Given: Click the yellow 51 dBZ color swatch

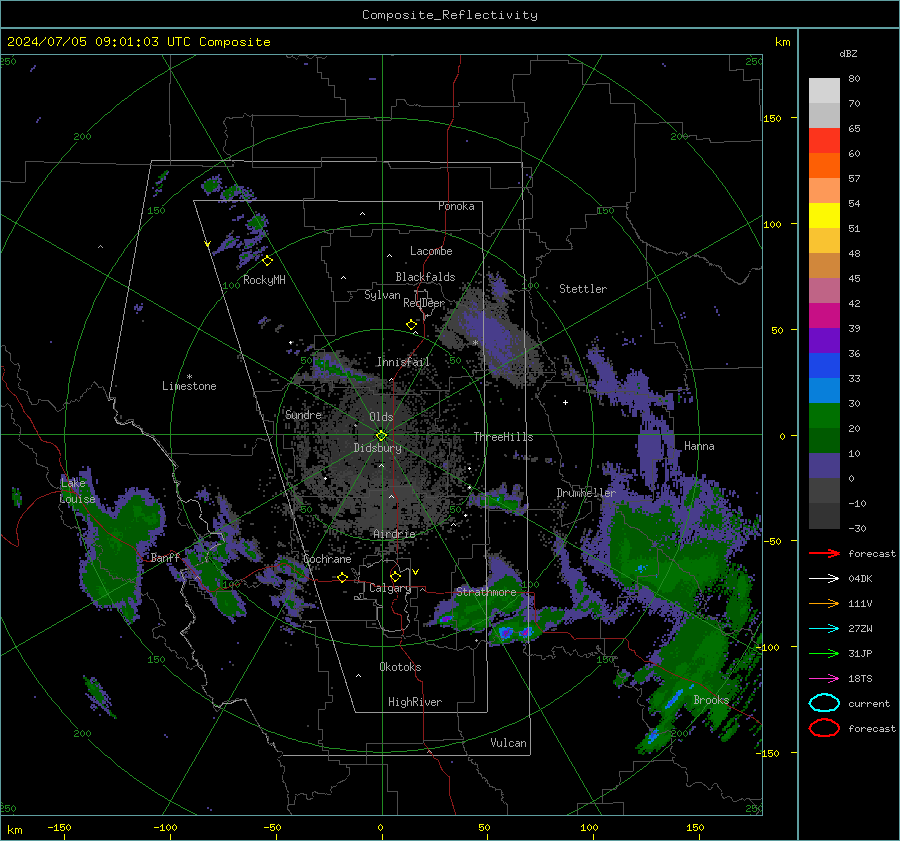Looking at the screenshot, I should (824, 216).
